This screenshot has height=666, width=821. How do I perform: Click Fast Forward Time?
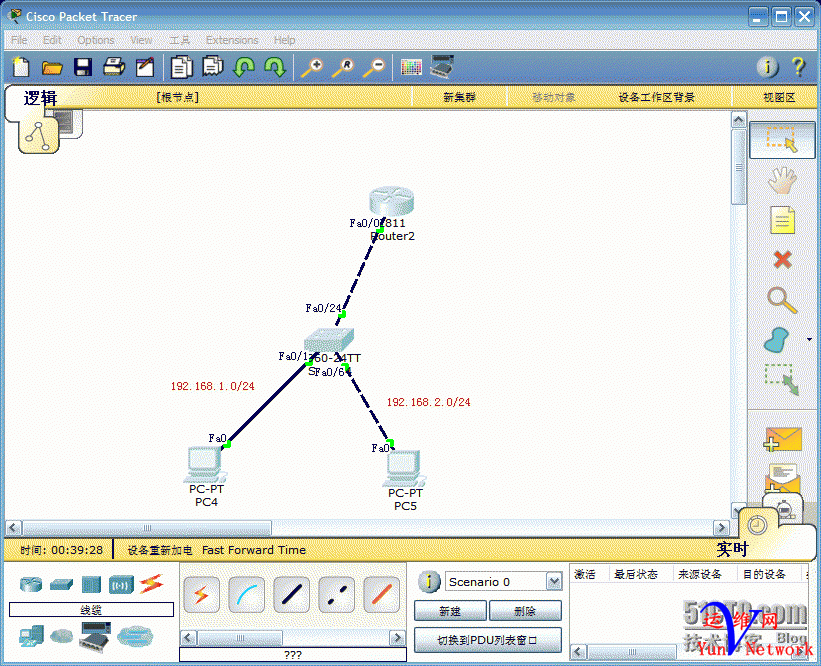click(x=254, y=550)
